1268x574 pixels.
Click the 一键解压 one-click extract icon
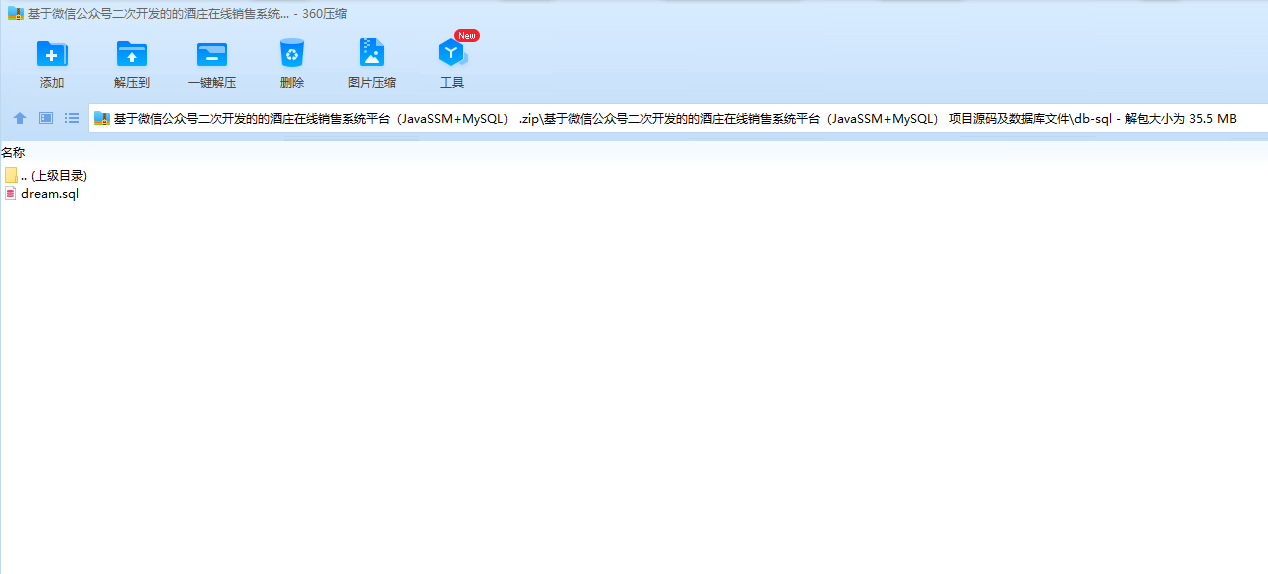click(212, 54)
